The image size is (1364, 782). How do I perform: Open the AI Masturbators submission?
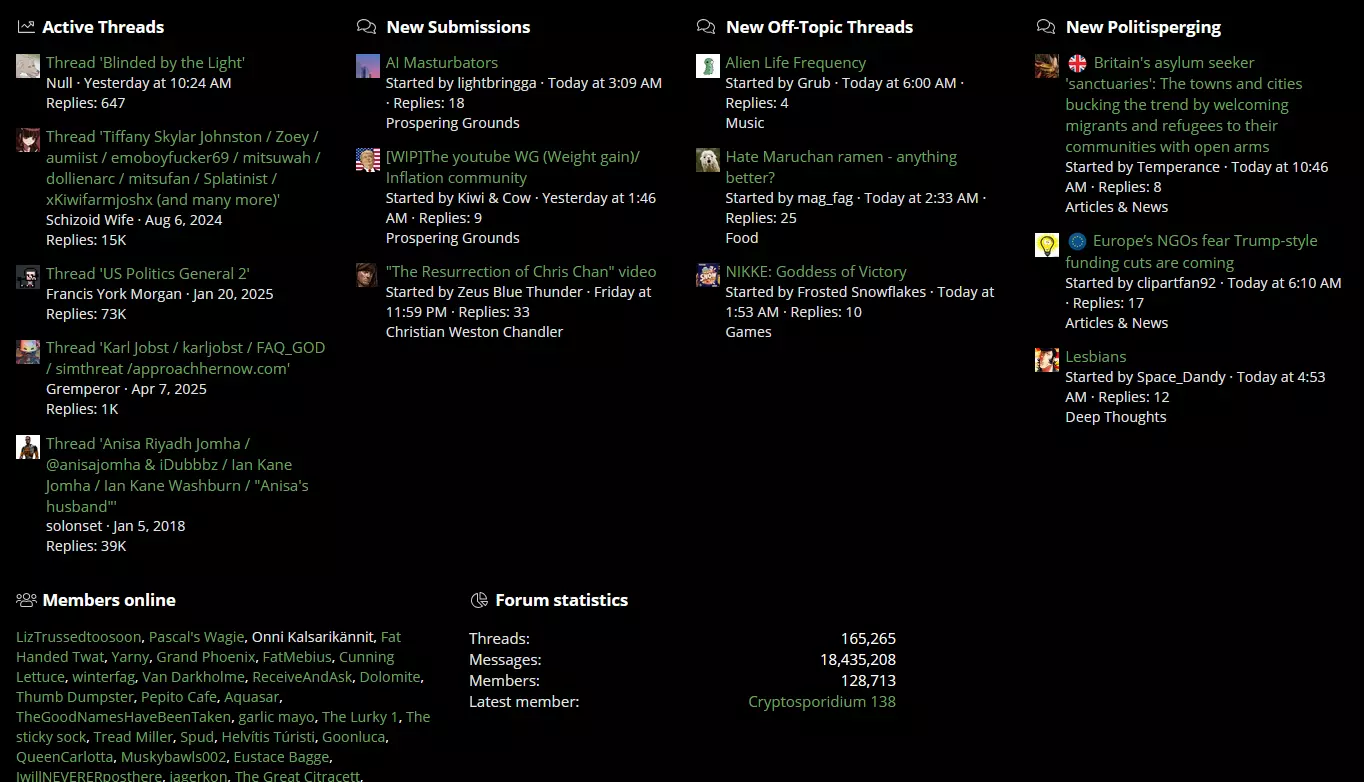pyautogui.click(x=442, y=63)
